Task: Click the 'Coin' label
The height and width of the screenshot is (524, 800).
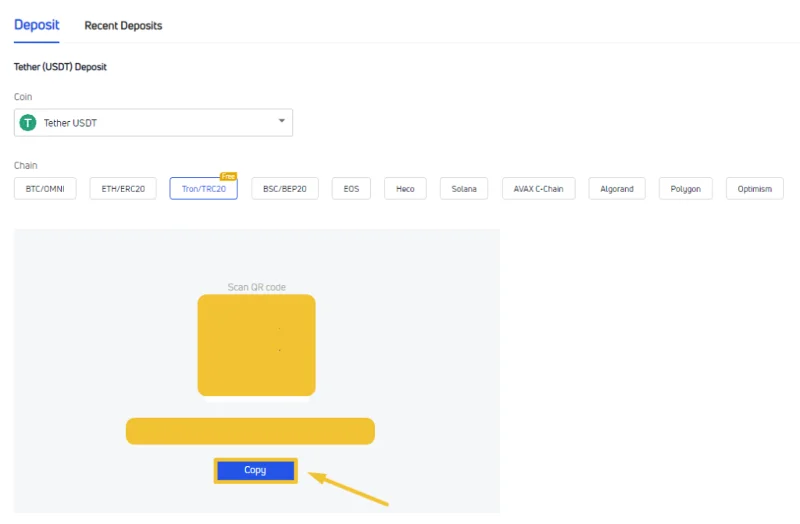Action: tap(23, 96)
